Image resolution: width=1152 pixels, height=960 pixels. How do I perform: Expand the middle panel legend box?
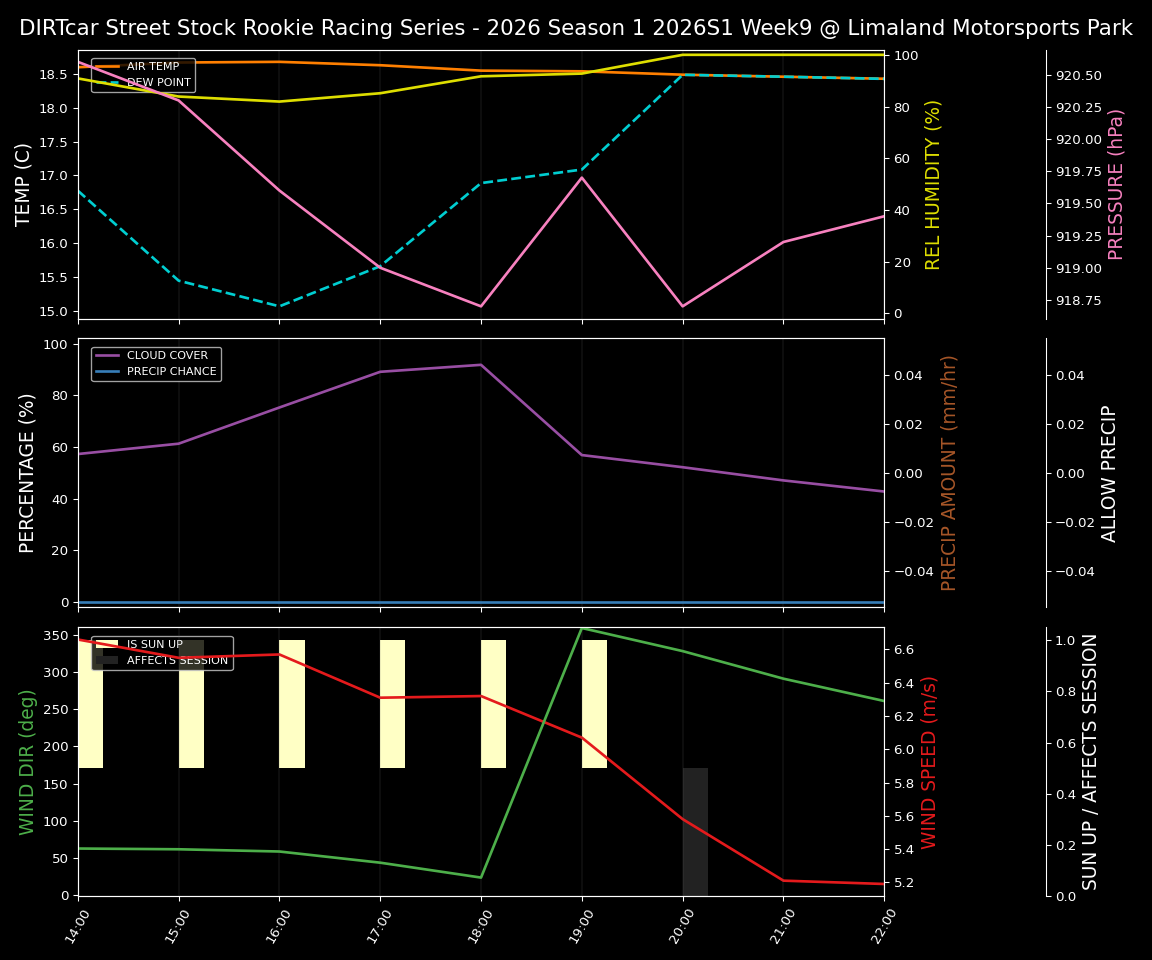tap(155, 363)
